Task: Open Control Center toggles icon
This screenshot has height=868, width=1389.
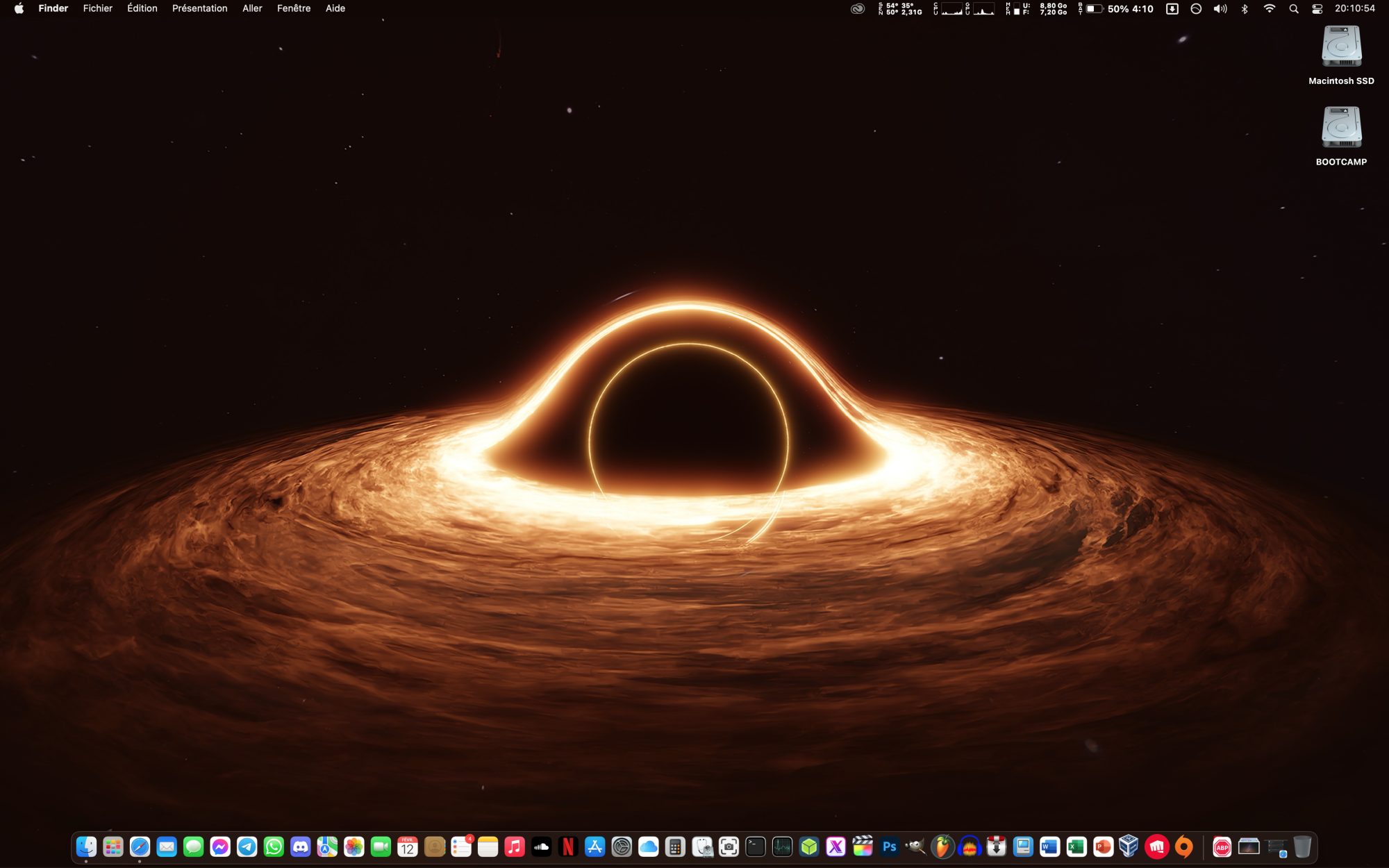Action: (x=1317, y=9)
